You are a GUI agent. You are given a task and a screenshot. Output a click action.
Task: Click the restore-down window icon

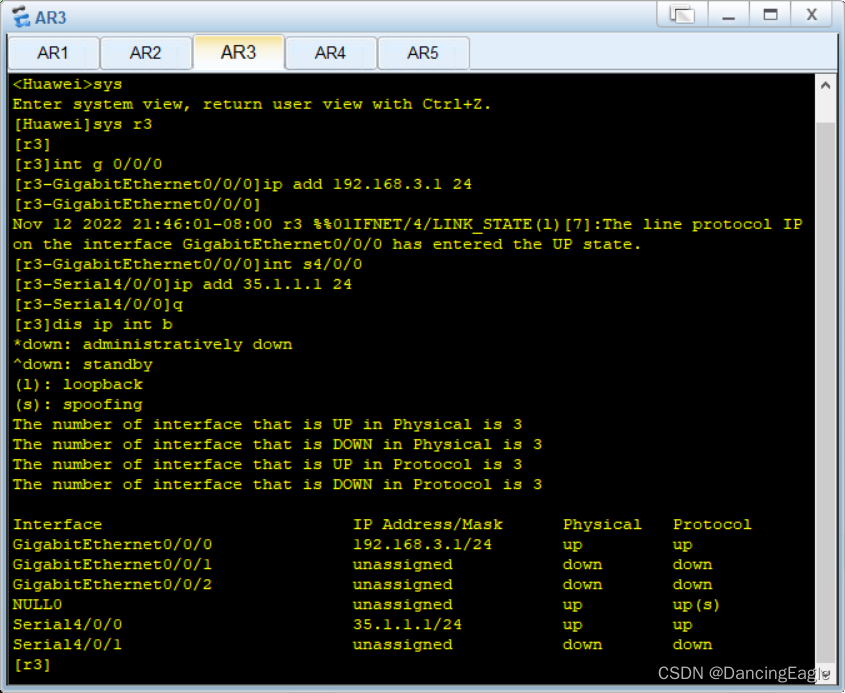[x=682, y=14]
